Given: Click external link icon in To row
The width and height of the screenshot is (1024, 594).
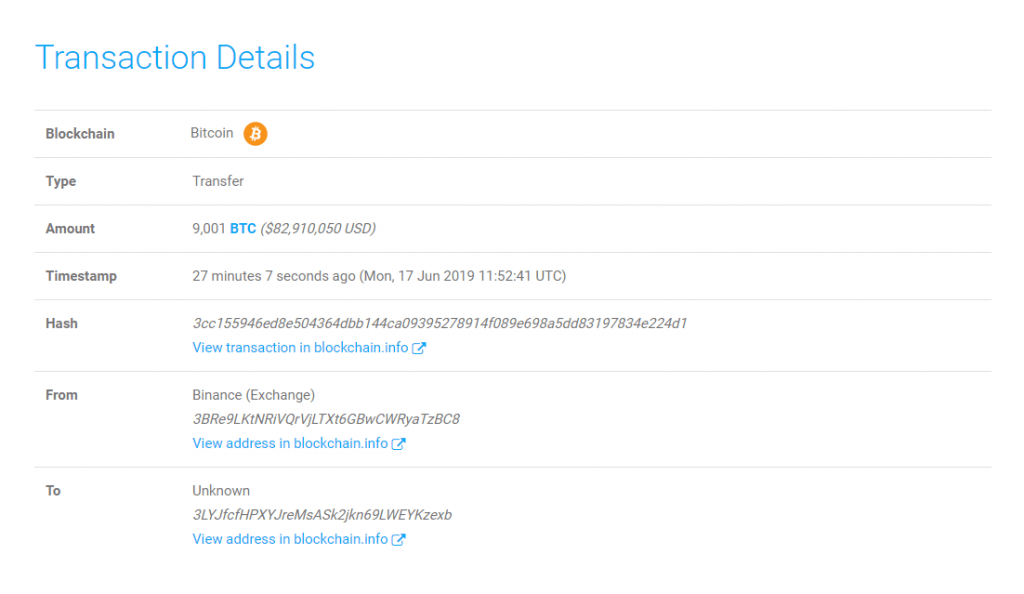Looking at the screenshot, I should click(398, 539).
